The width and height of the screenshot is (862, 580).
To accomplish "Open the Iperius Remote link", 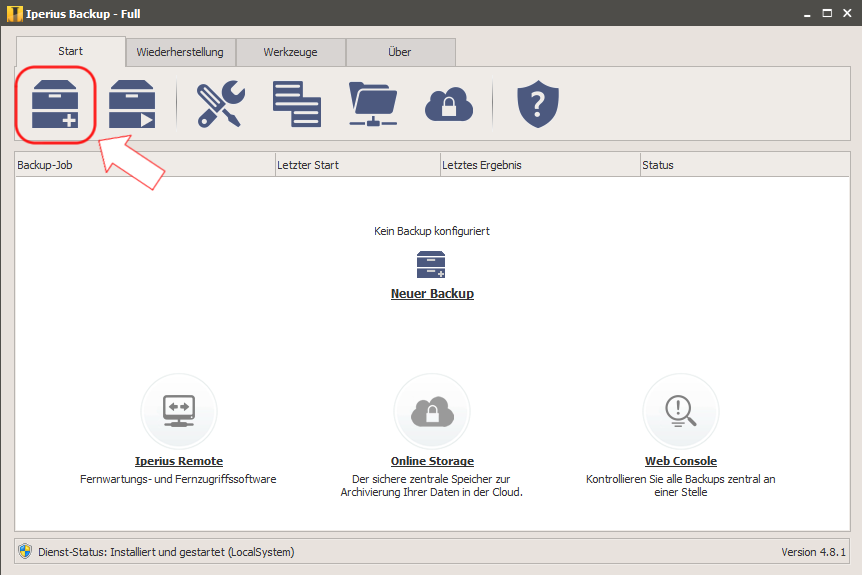I will tap(179, 461).
